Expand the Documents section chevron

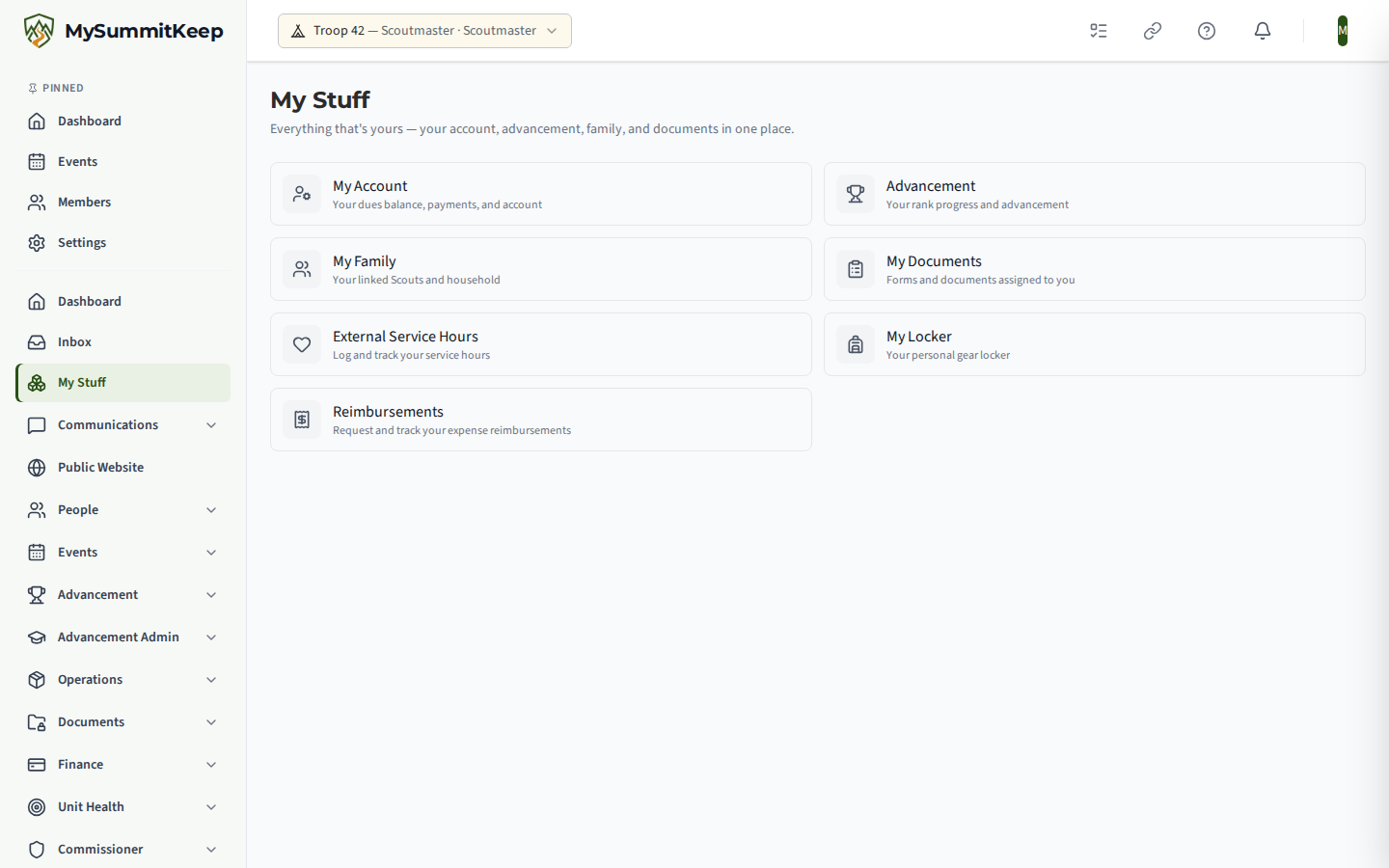point(211,722)
